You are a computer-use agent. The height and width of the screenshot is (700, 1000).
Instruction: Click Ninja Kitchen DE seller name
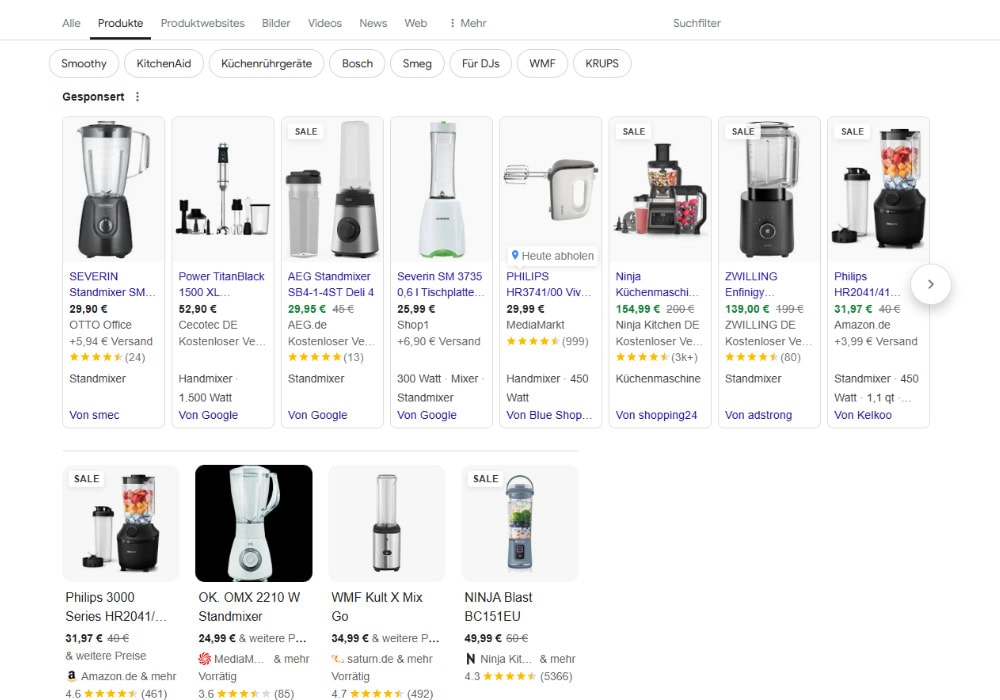(x=658, y=325)
